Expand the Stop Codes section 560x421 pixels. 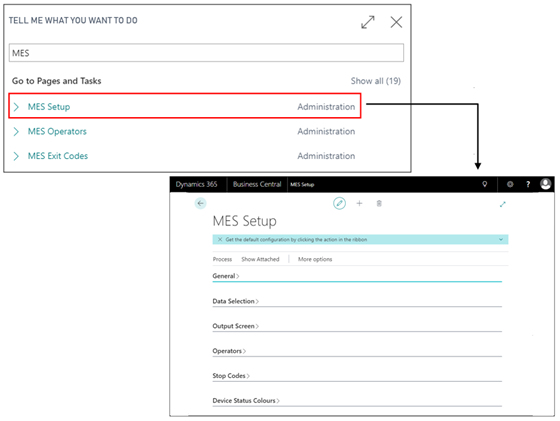(x=231, y=376)
